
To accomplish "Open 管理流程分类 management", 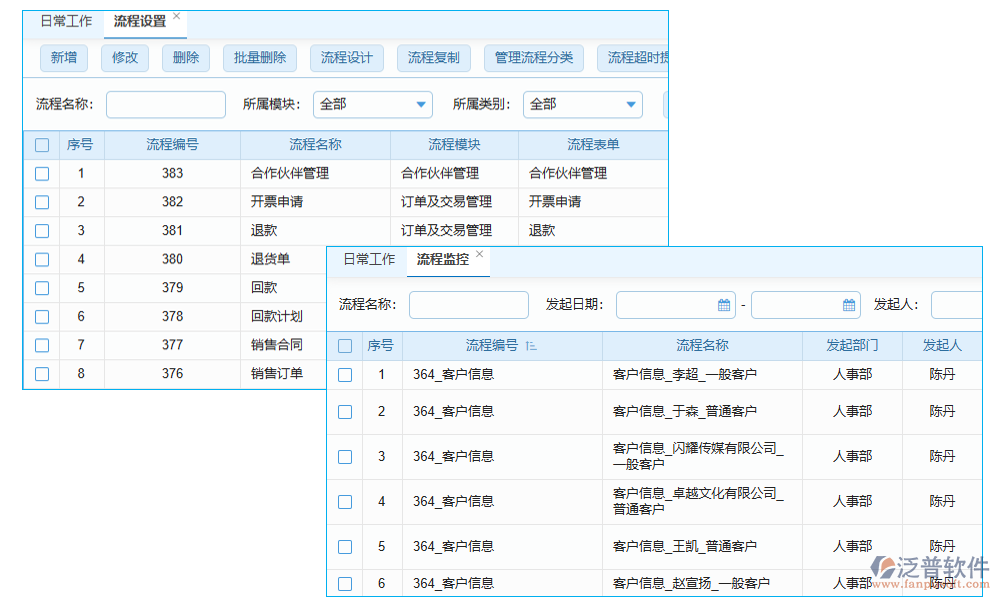I will click(x=533, y=58).
